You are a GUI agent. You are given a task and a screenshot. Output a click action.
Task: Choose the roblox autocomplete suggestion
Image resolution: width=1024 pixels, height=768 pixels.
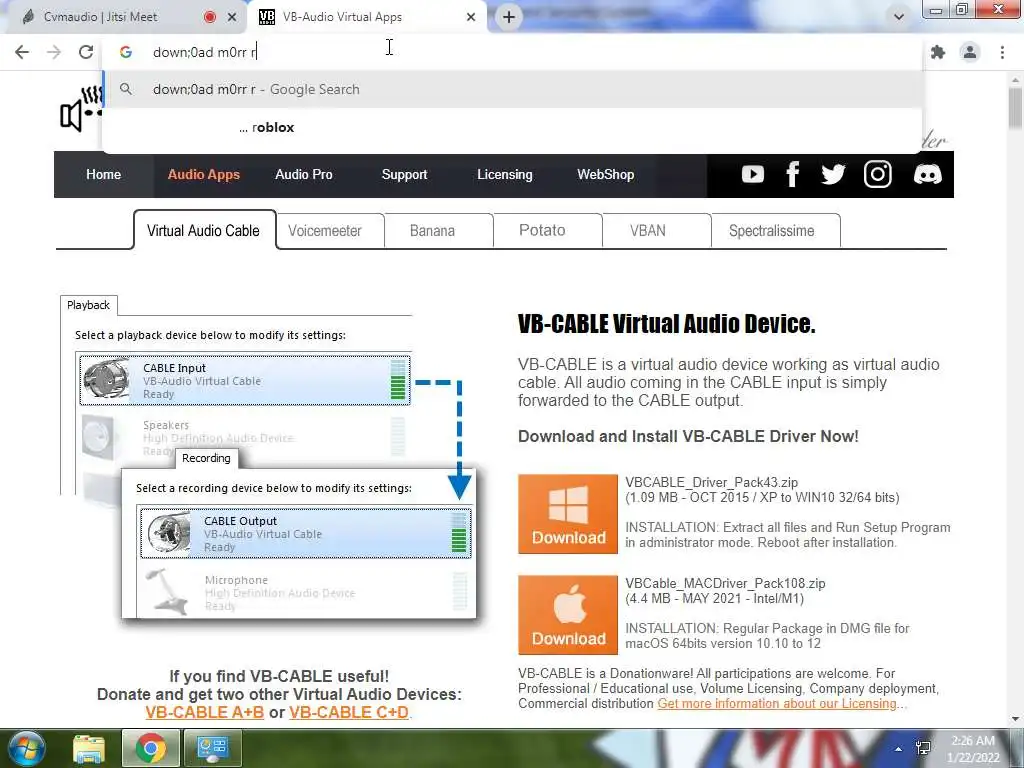point(513,127)
